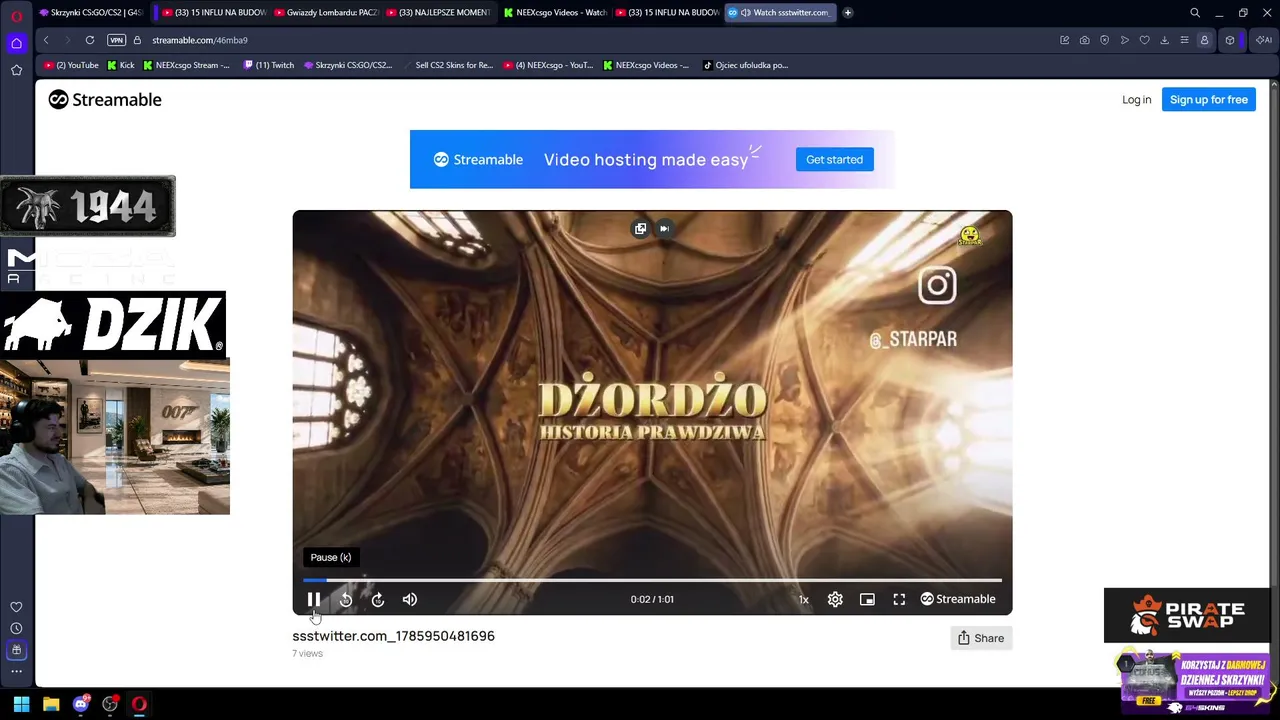
Task: Open the ad blocker shield icon
Action: tap(1105, 40)
